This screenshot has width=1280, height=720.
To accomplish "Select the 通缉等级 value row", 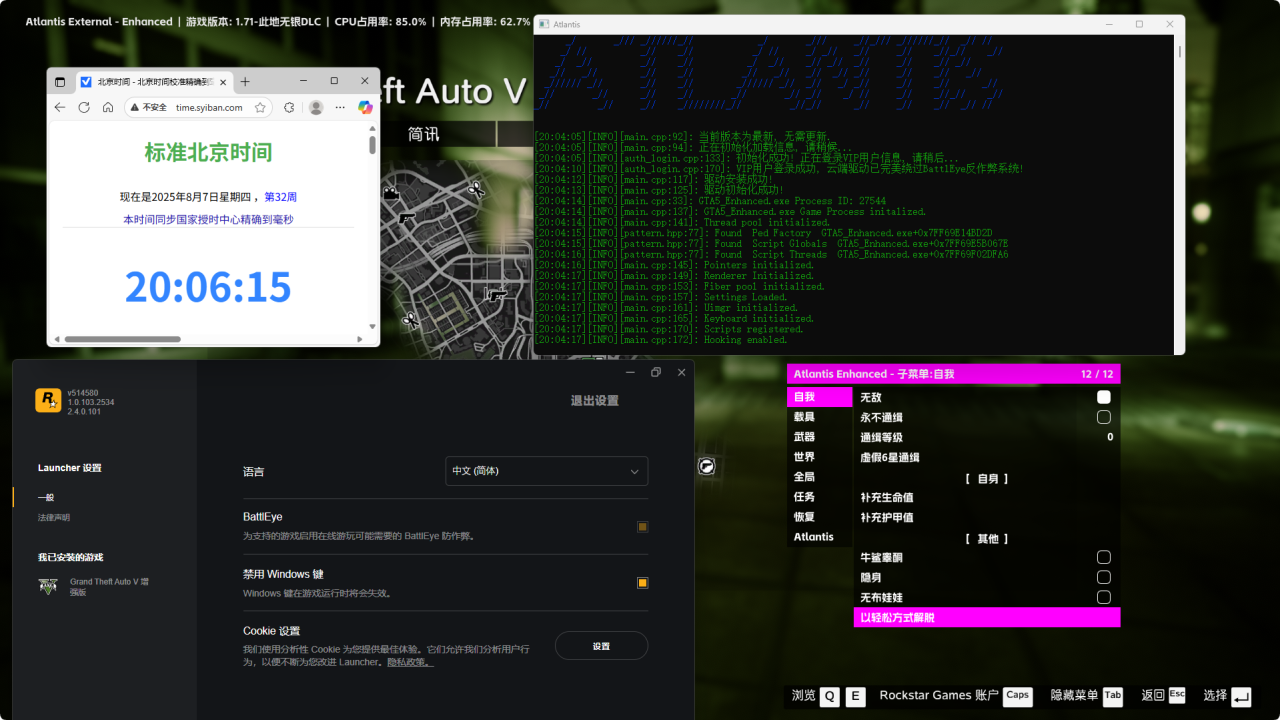I will (x=987, y=437).
